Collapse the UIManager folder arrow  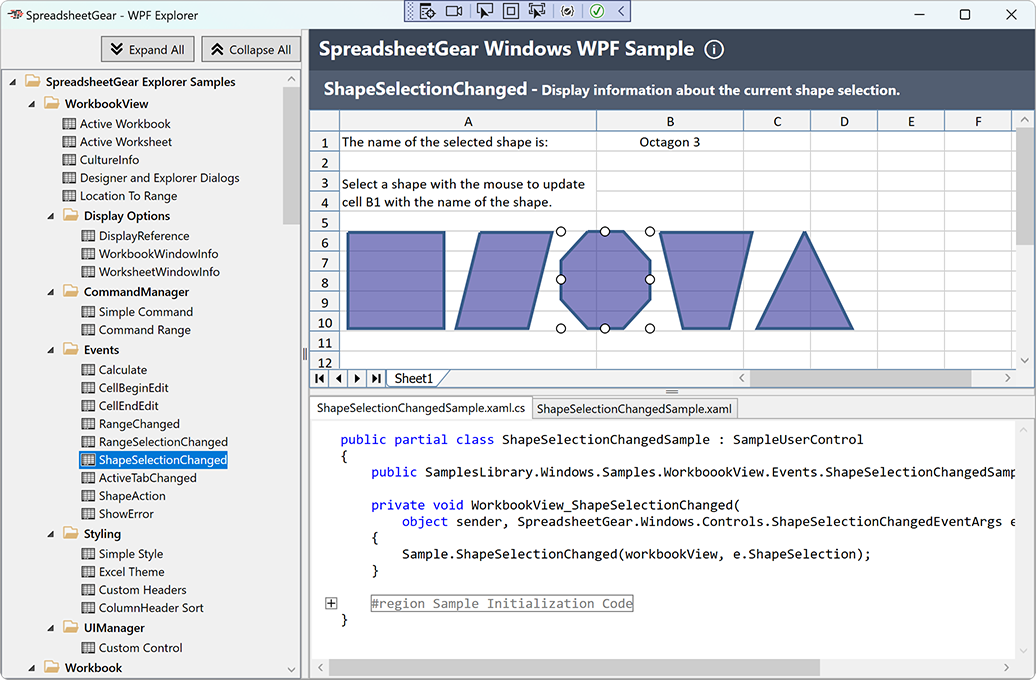50,628
